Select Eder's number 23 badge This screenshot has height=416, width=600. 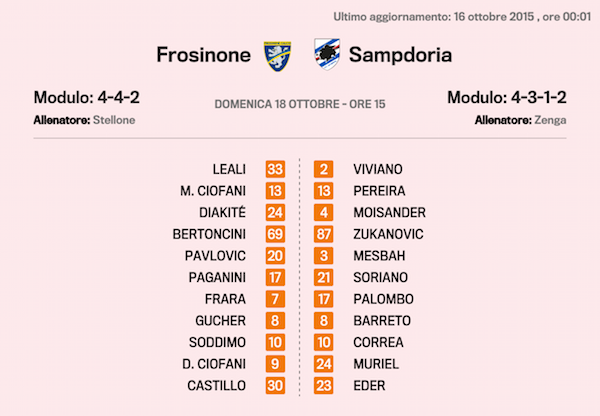coord(324,385)
